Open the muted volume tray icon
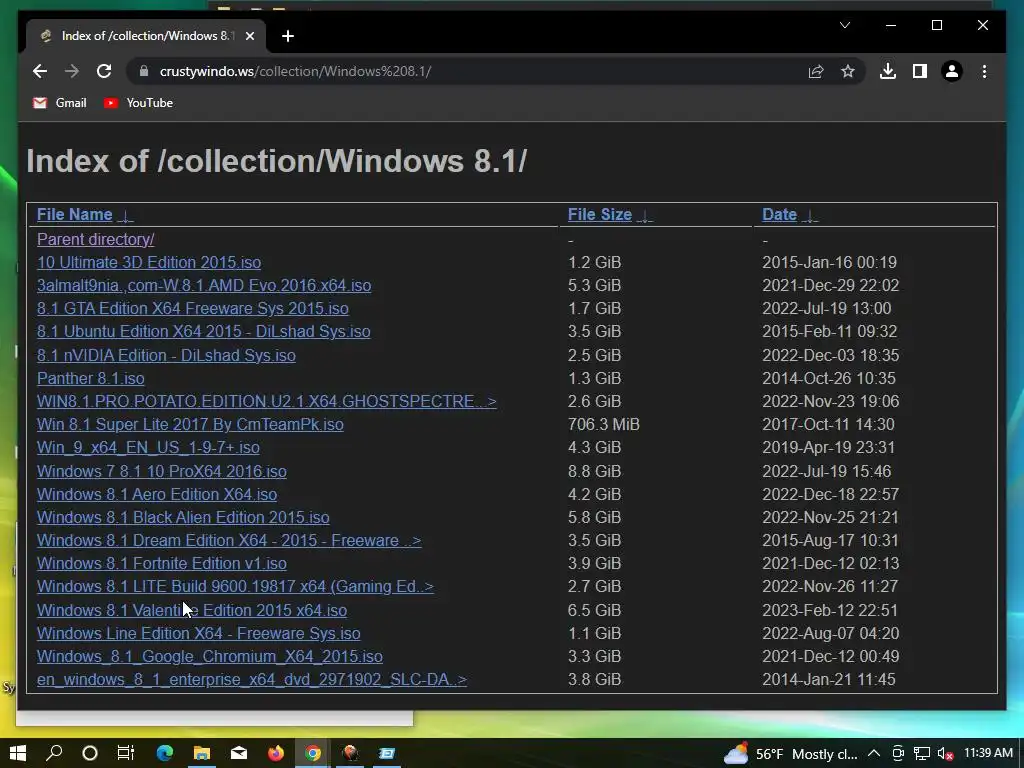The height and width of the screenshot is (768, 1024). point(945,754)
